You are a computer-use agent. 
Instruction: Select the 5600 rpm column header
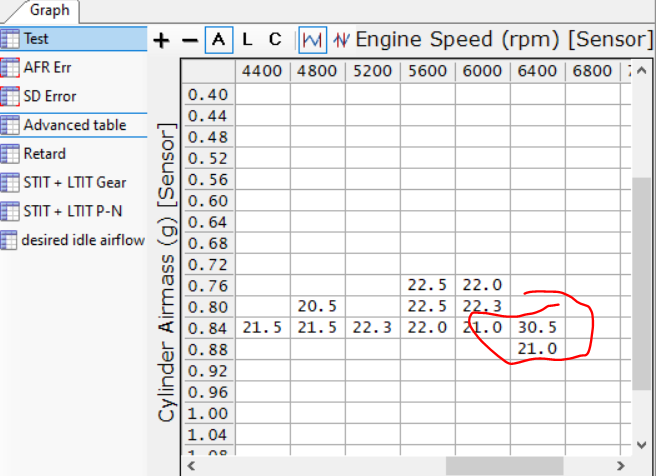click(x=427, y=71)
